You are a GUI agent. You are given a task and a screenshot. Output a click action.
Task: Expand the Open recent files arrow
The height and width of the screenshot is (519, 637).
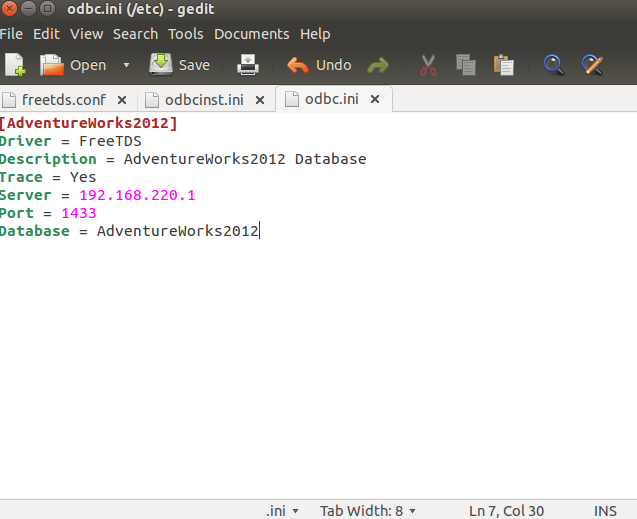[126, 65]
